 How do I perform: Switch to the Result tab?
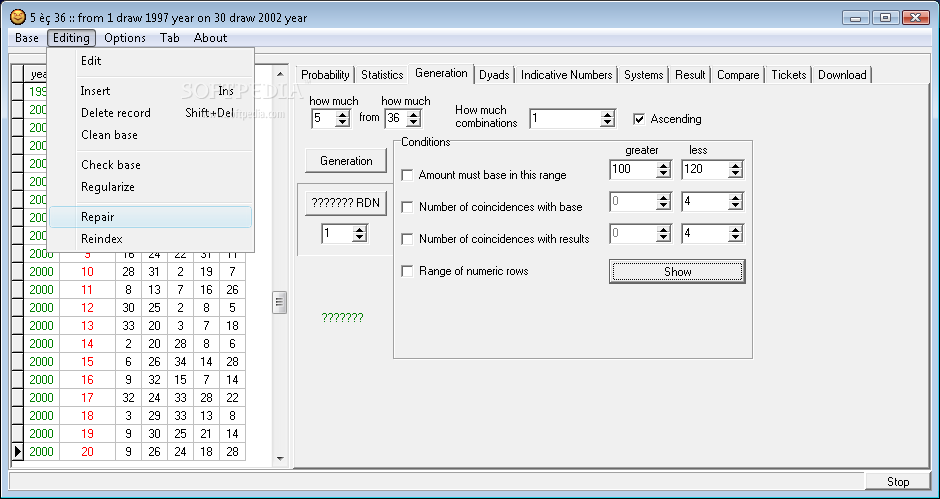coord(690,75)
